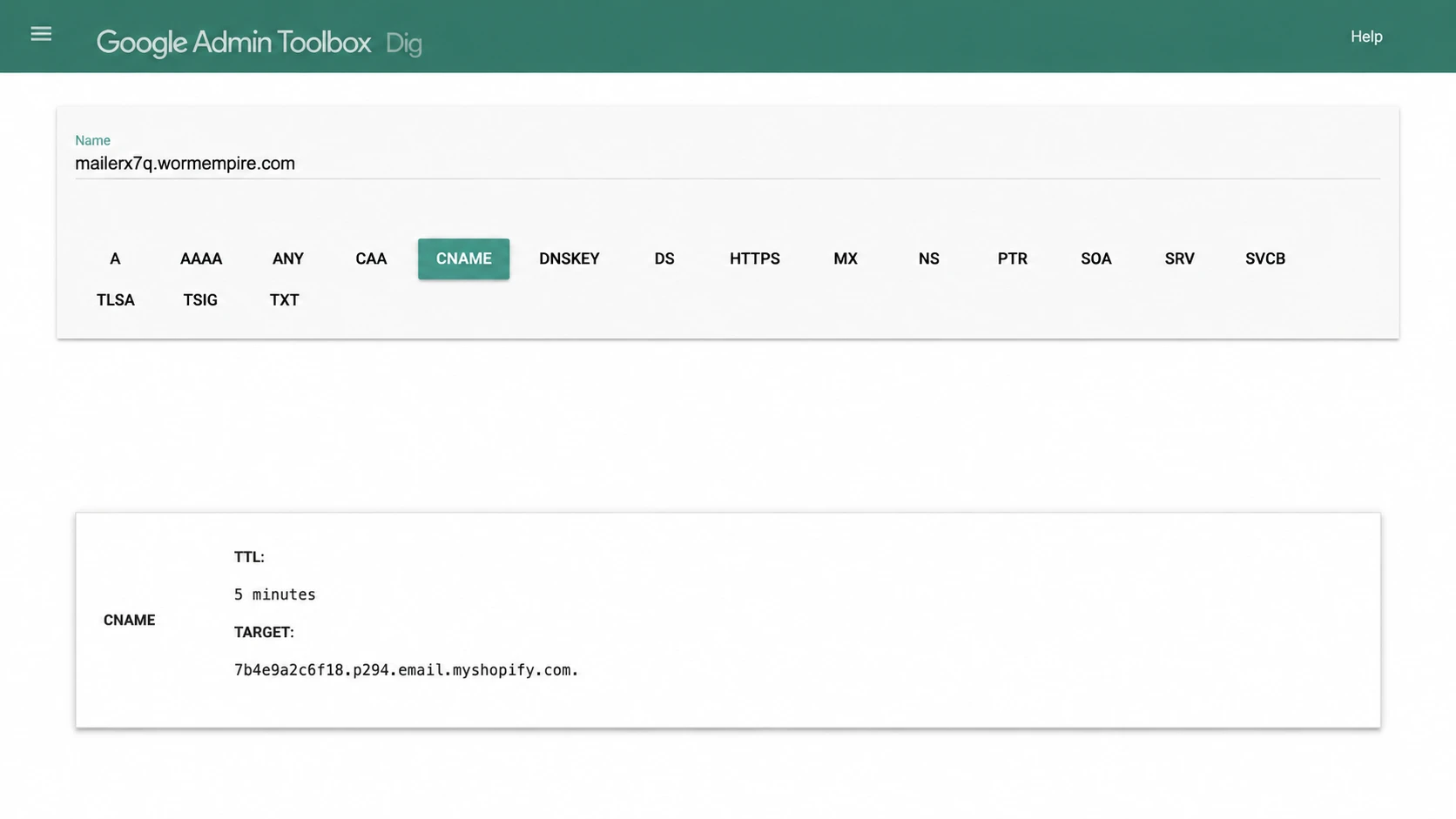Screen dimensions: 1456x819
Task: Select the HTTPS record type
Action: (x=755, y=258)
